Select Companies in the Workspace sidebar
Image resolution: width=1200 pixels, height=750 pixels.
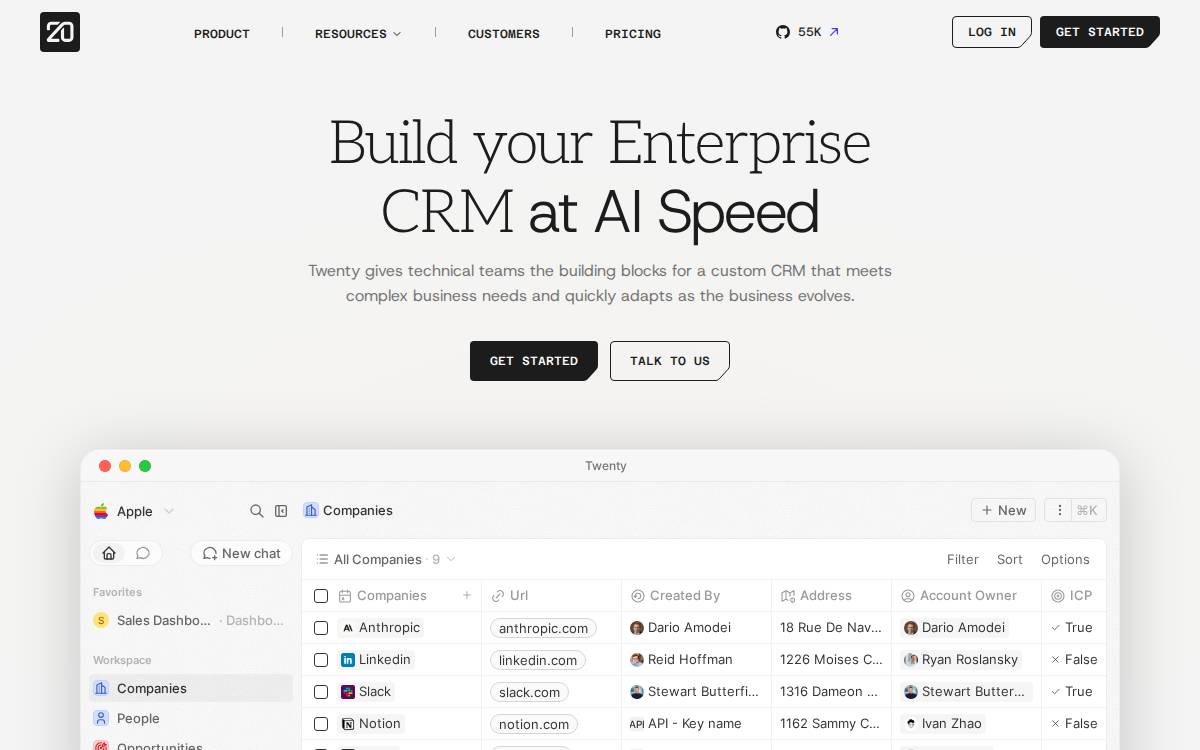tap(191, 688)
